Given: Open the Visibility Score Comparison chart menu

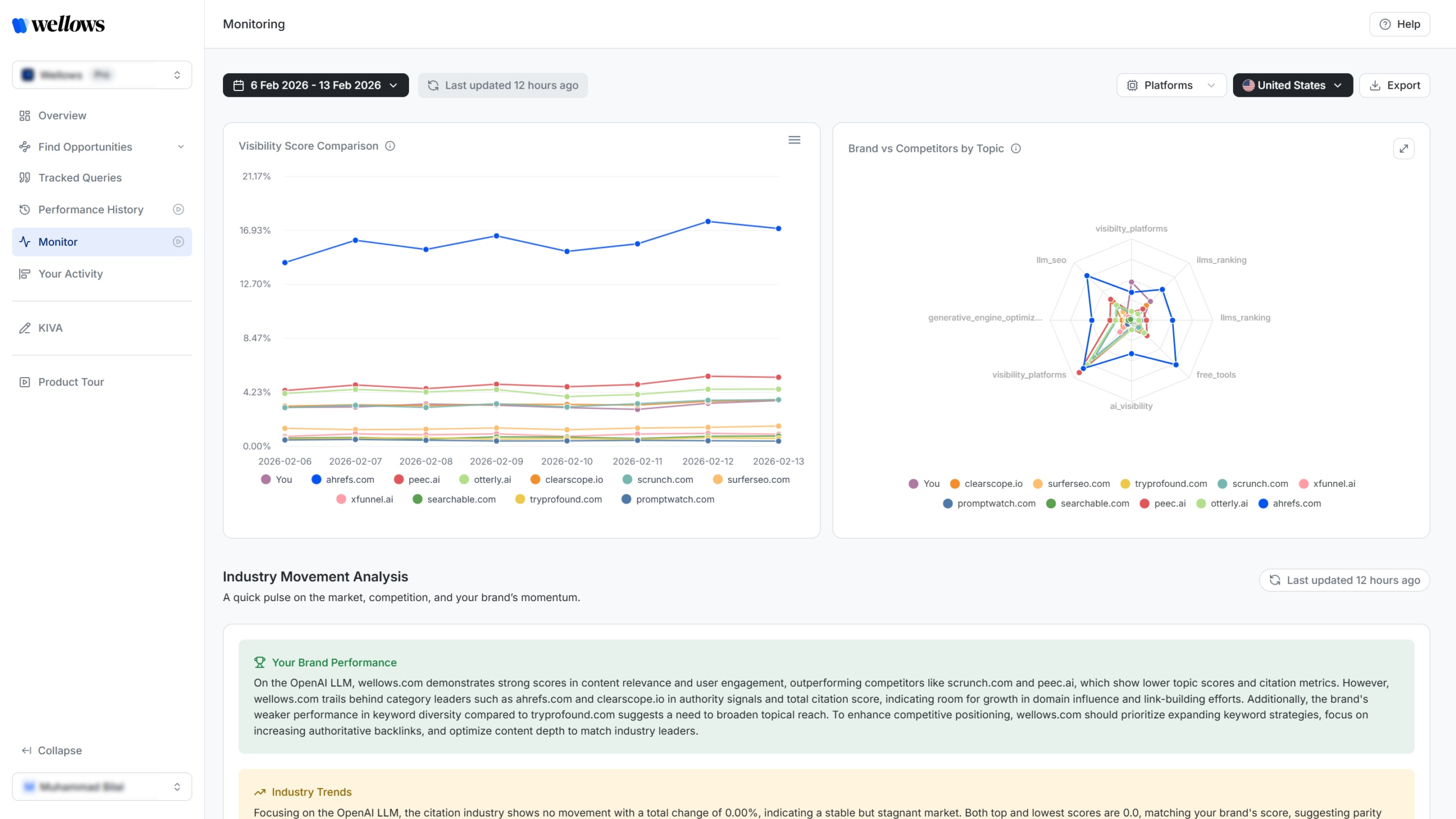Looking at the screenshot, I should tap(795, 139).
